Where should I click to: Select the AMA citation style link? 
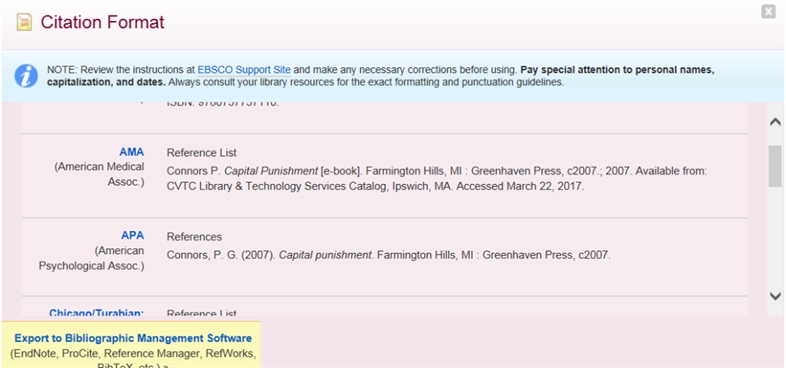coord(132,152)
